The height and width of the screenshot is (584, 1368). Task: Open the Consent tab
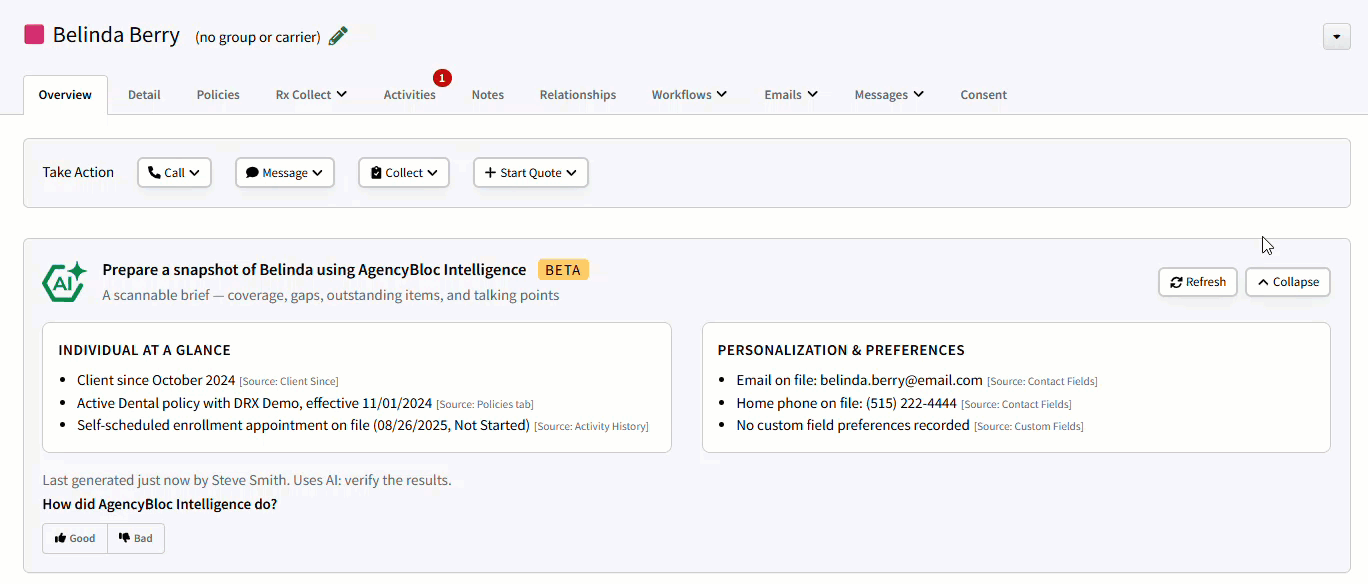(x=984, y=95)
